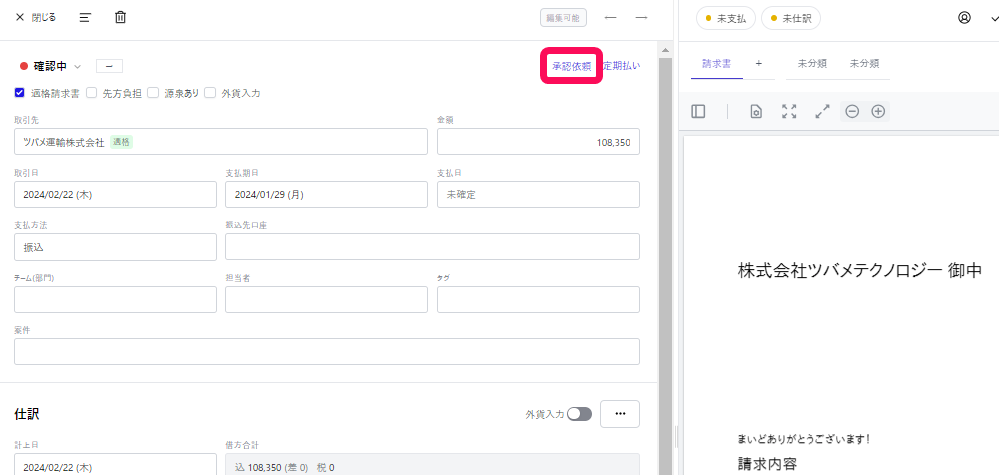Open the user account icon
The height and width of the screenshot is (475, 999).
(965, 18)
